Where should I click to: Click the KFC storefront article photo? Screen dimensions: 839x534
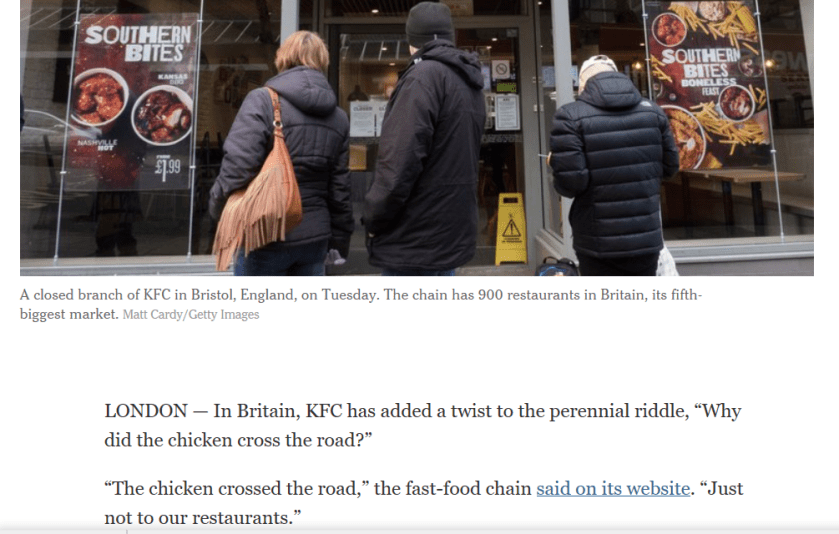[x=417, y=138]
